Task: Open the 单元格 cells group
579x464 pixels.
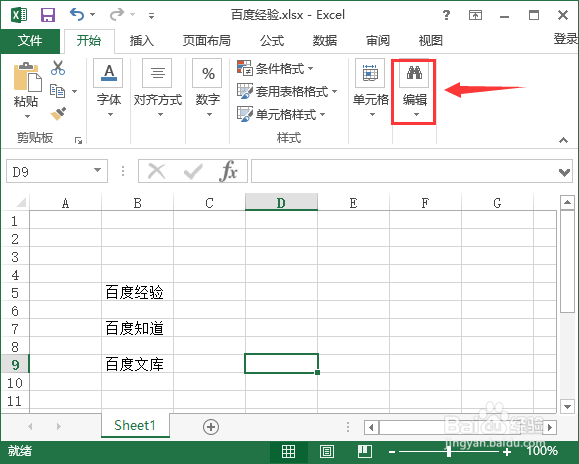Action: pyautogui.click(x=371, y=89)
